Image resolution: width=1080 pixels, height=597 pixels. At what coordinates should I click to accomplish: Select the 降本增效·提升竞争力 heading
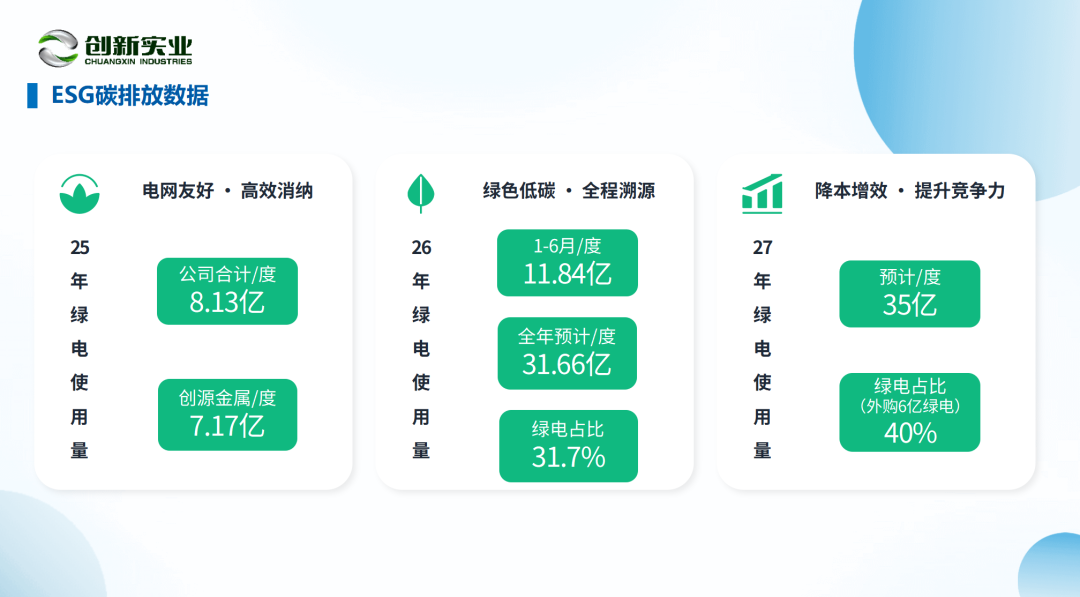(910, 191)
